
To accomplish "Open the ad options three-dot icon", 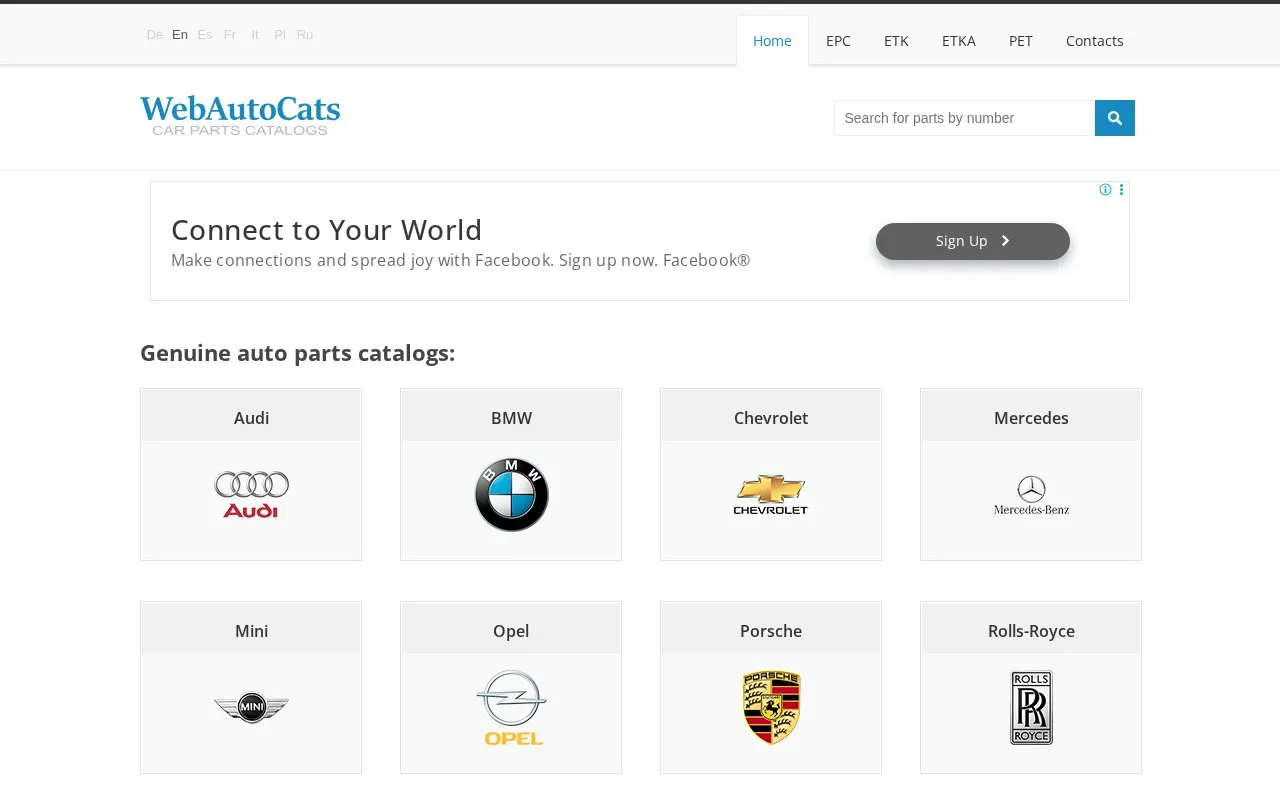I will coord(1121,190).
